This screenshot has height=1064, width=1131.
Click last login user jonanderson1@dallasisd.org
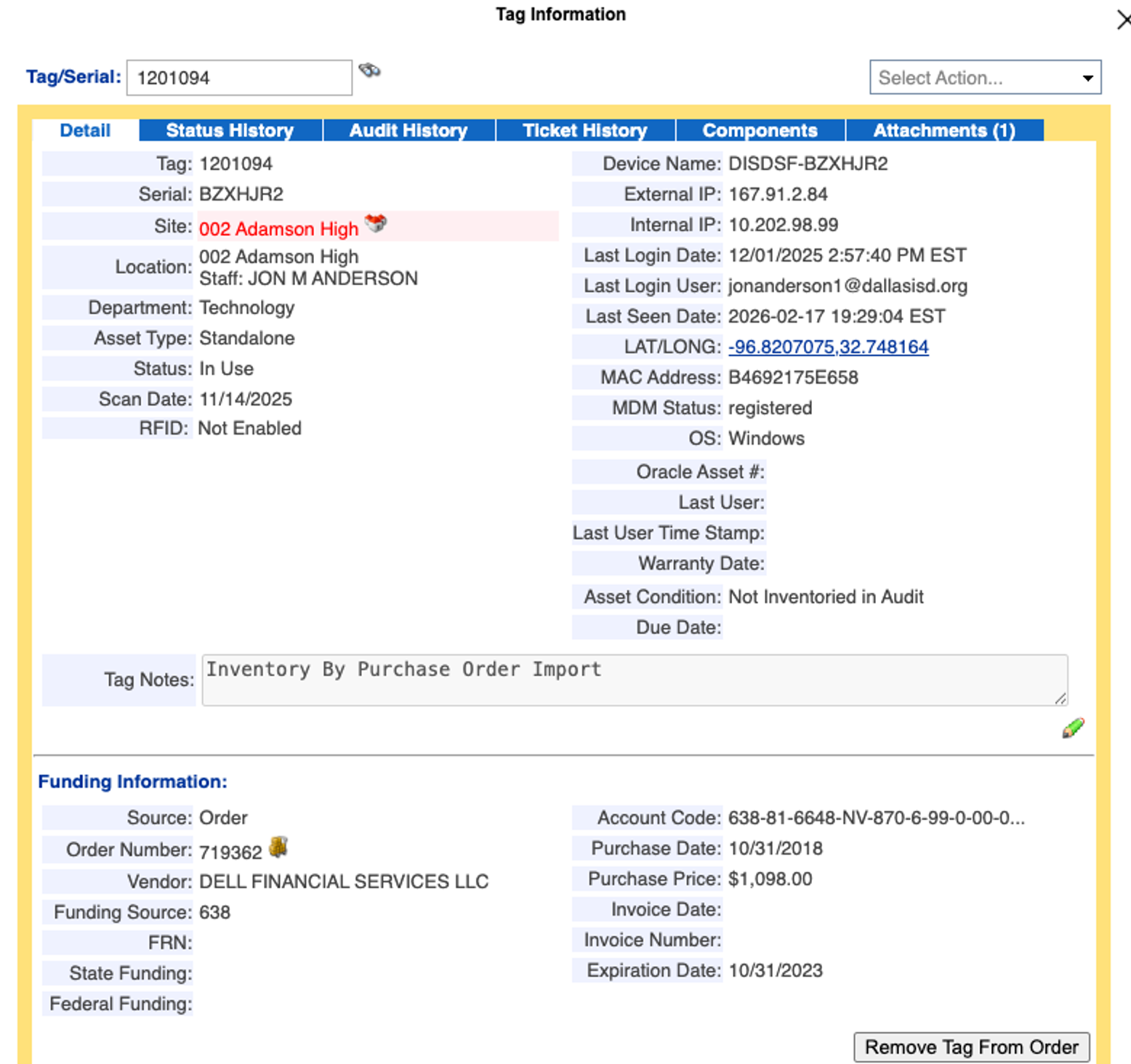[848, 286]
